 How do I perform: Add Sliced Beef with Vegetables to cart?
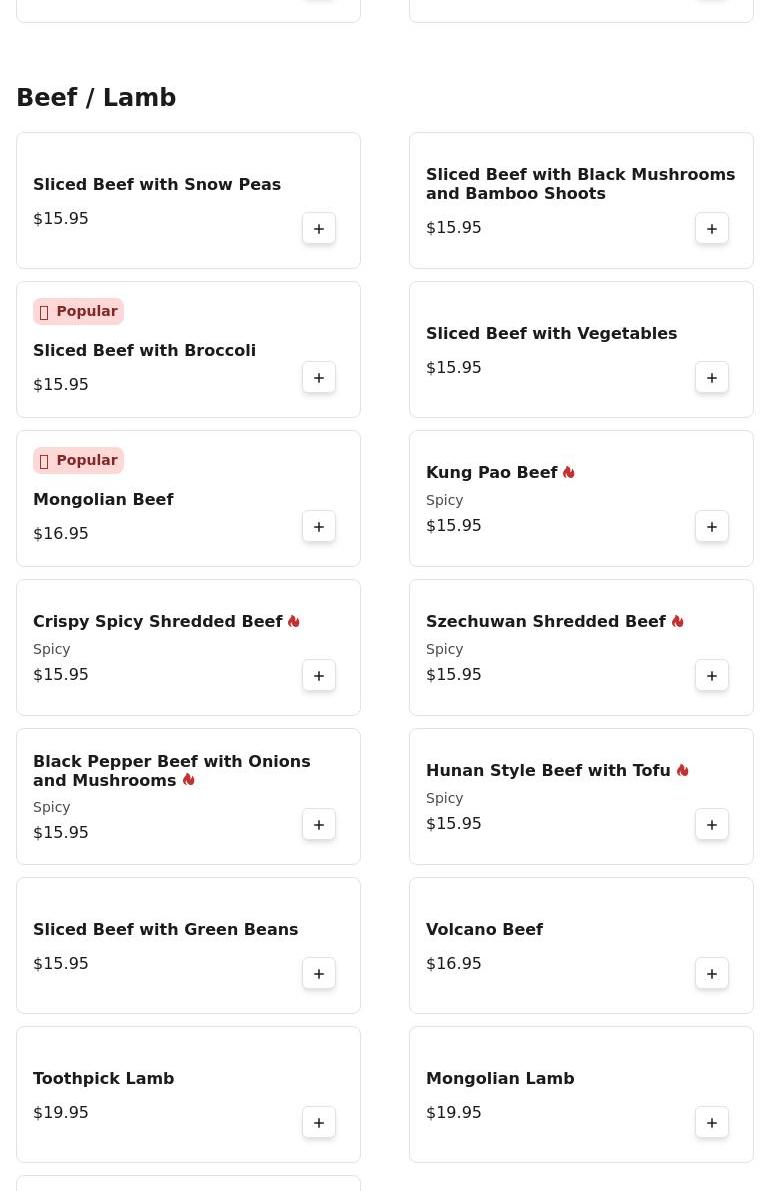point(712,378)
